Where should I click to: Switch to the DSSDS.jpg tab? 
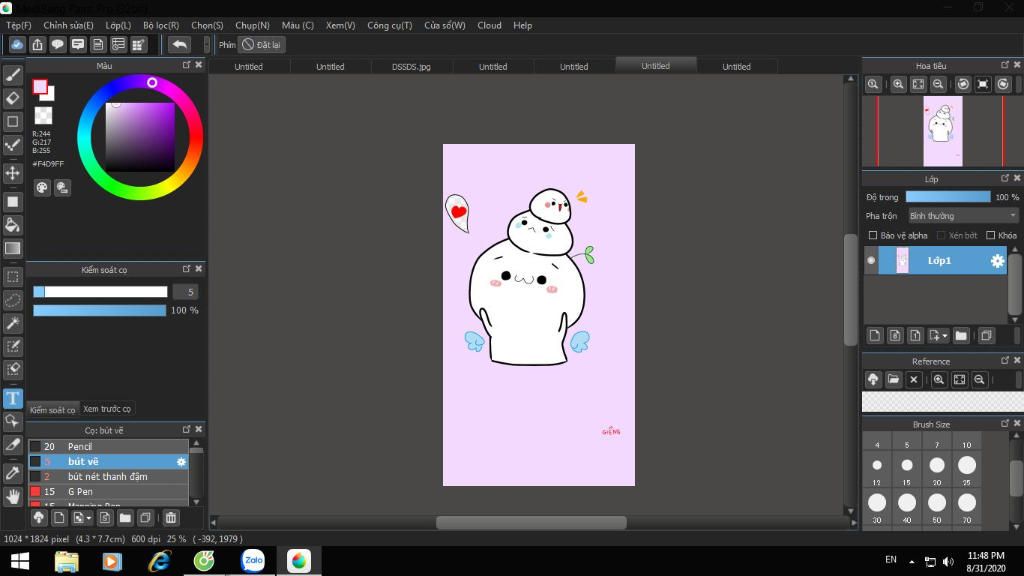(411, 67)
